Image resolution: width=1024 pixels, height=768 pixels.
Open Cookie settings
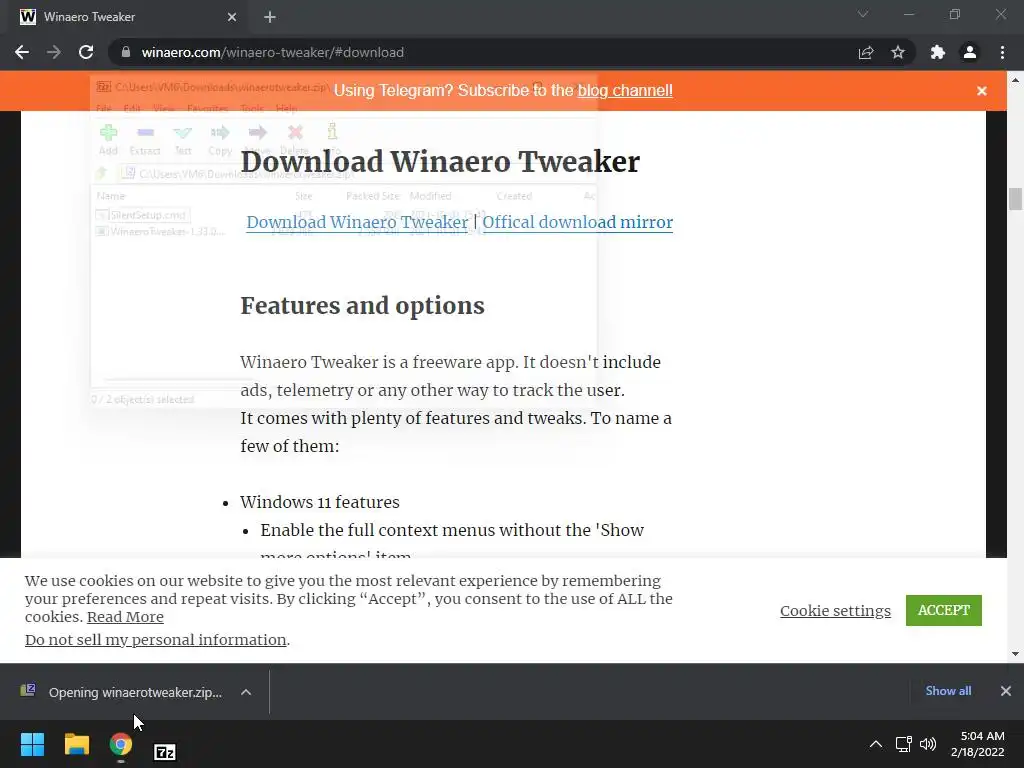click(835, 611)
